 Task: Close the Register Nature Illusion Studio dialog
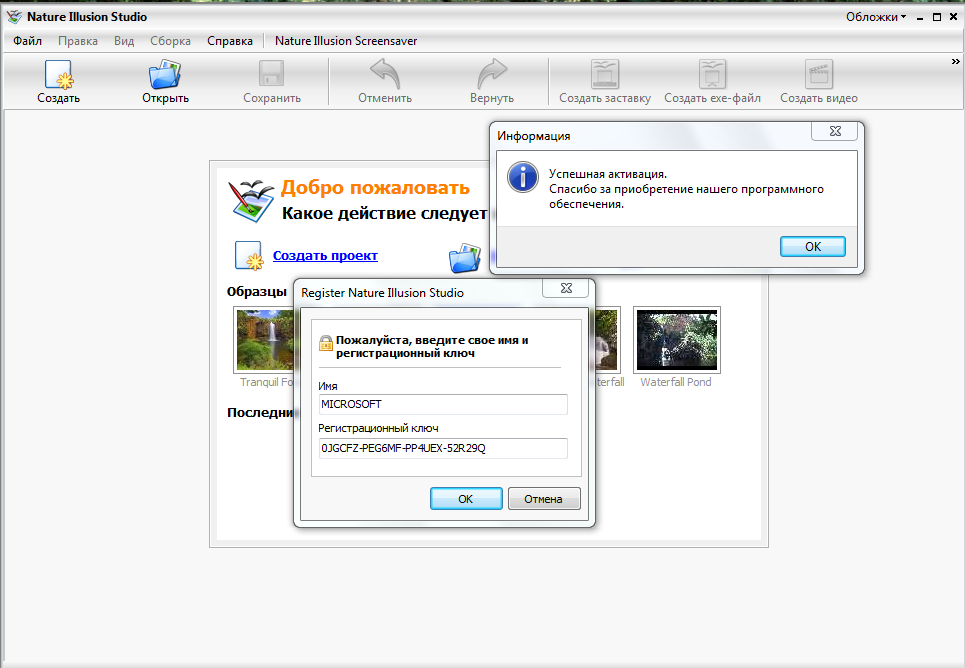(566, 288)
